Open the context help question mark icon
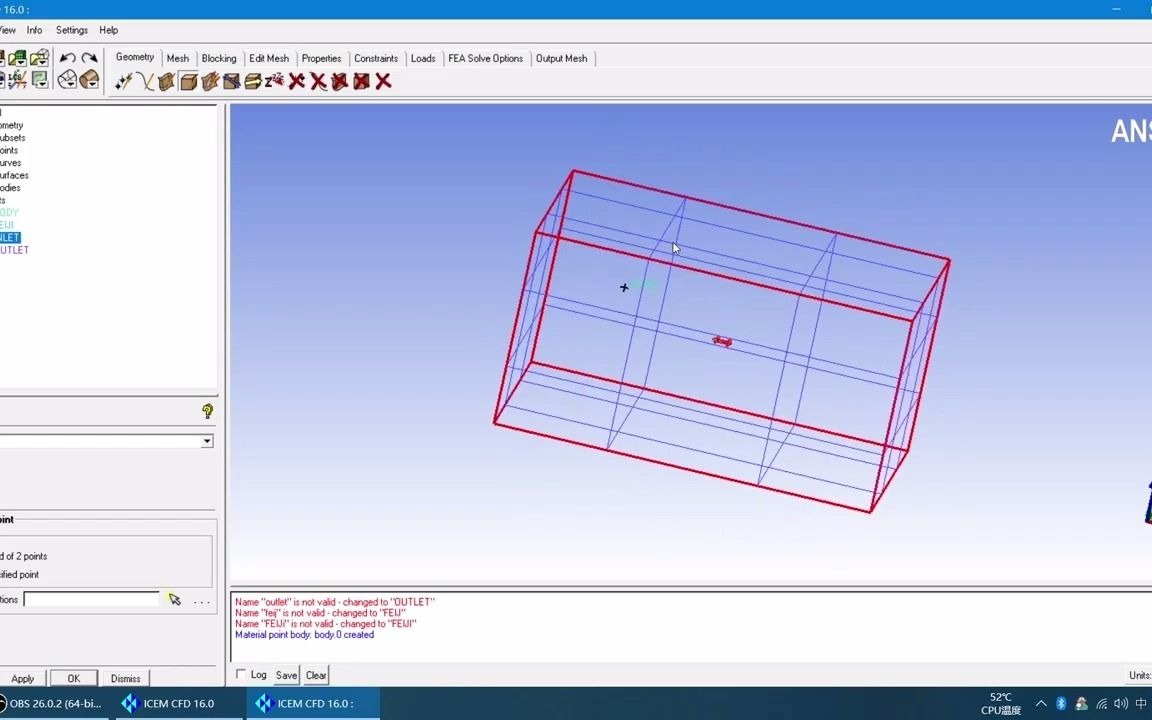This screenshot has height=720, width=1152. (x=206, y=411)
